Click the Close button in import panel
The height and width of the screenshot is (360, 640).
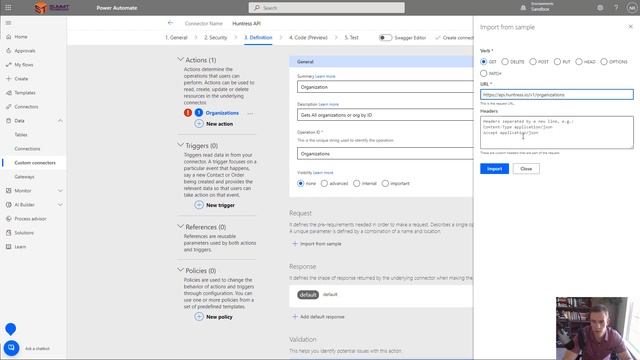(x=526, y=169)
